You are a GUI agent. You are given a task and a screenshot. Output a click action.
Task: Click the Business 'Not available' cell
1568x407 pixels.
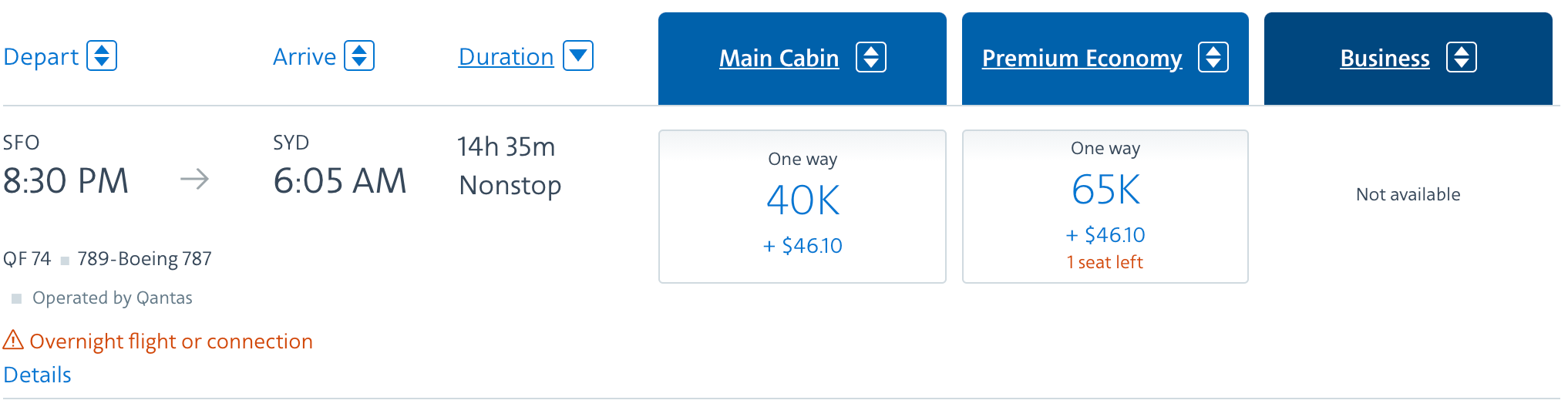click(1408, 195)
